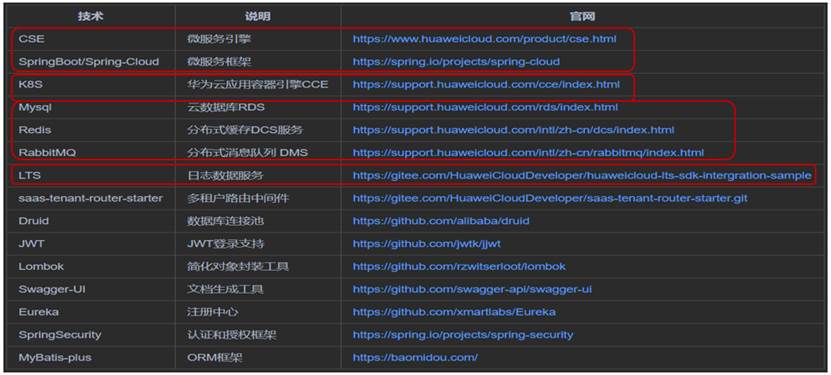Click the 分布式缓存DCS服务 description
The width and height of the screenshot is (831, 375).
coord(245,130)
